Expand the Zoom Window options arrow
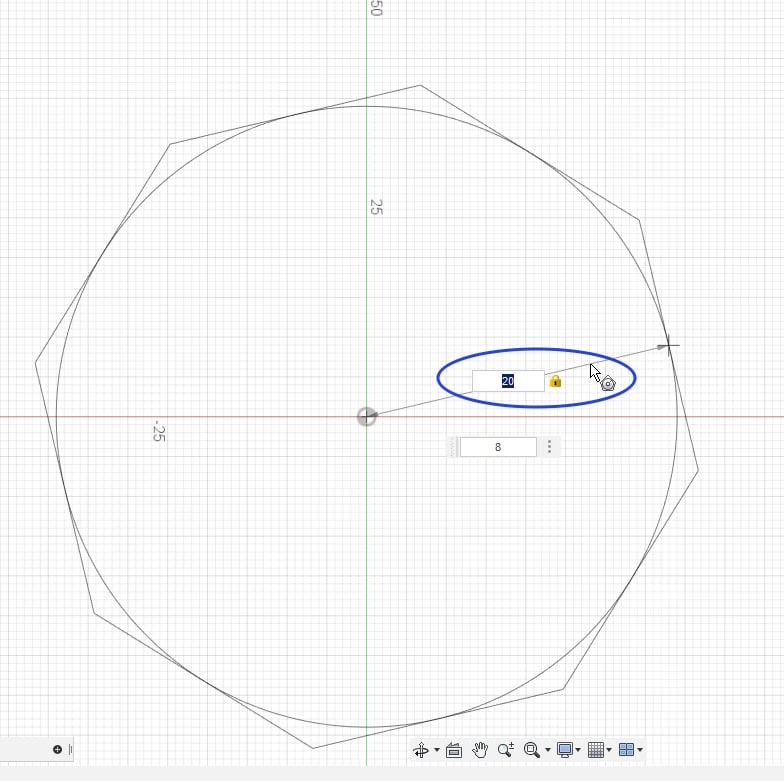Image resolution: width=784 pixels, height=781 pixels. click(548, 750)
